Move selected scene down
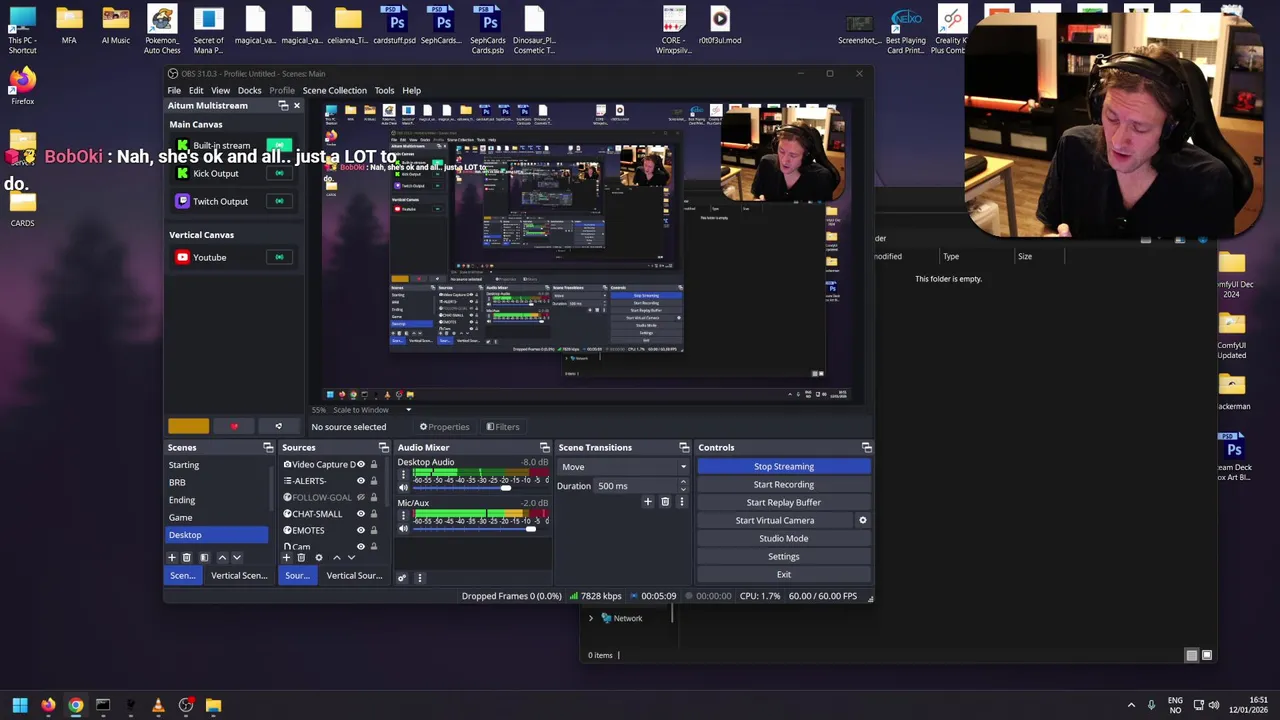The image size is (1280, 720). click(x=237, y=557)
